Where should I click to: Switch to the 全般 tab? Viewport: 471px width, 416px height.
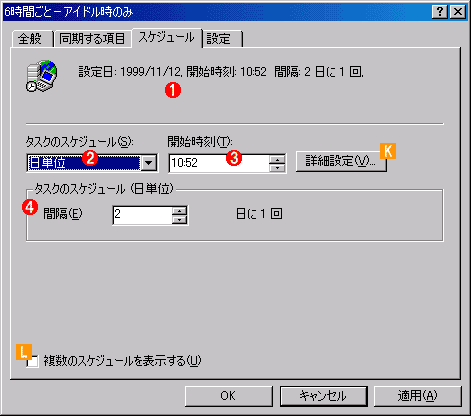pyautogui.click(x=30, y=39)
